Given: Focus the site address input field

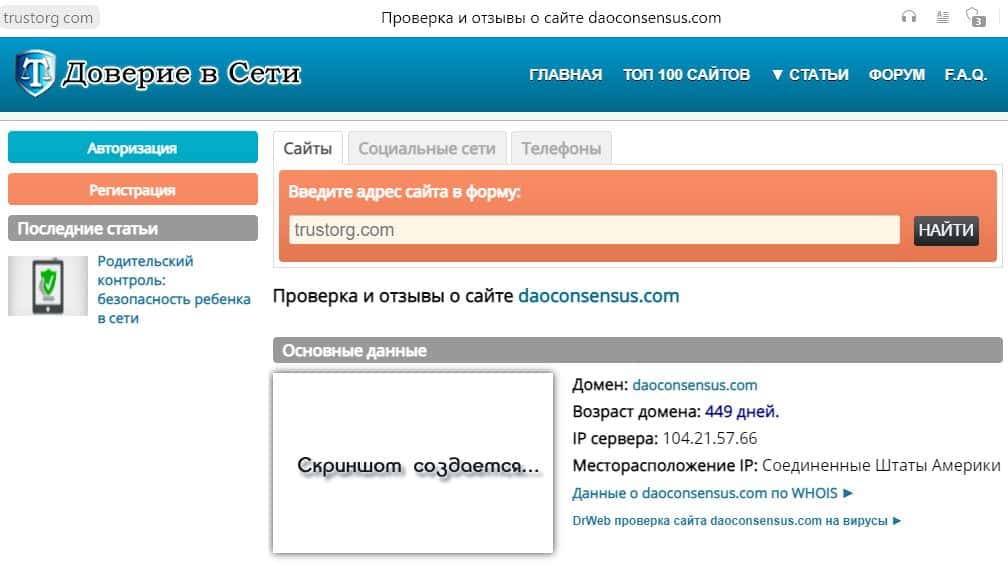Looking at the screenshot, I should [594, 230].
